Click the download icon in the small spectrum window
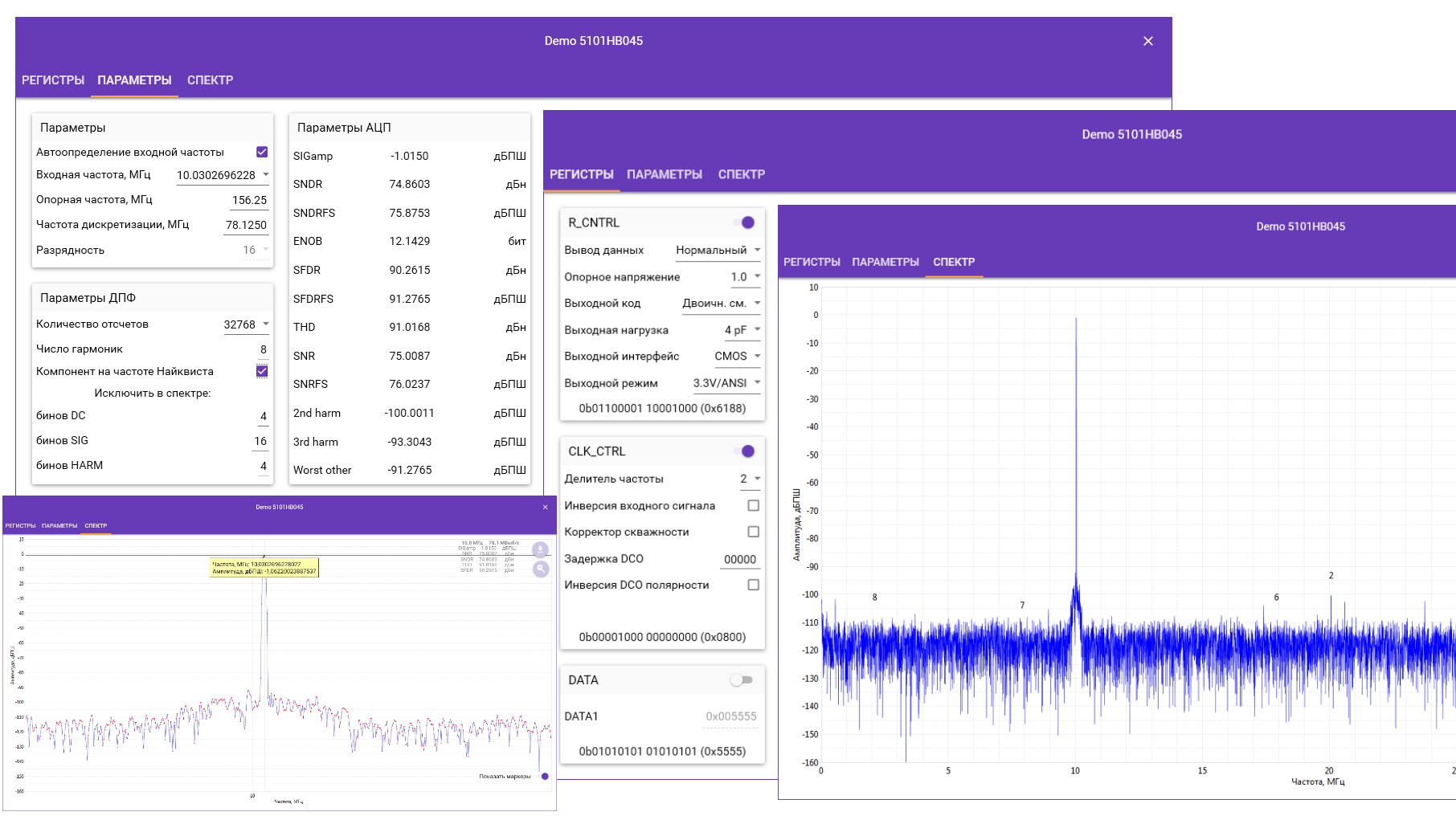Screen dimensions: 1456x820 [541, 549]
